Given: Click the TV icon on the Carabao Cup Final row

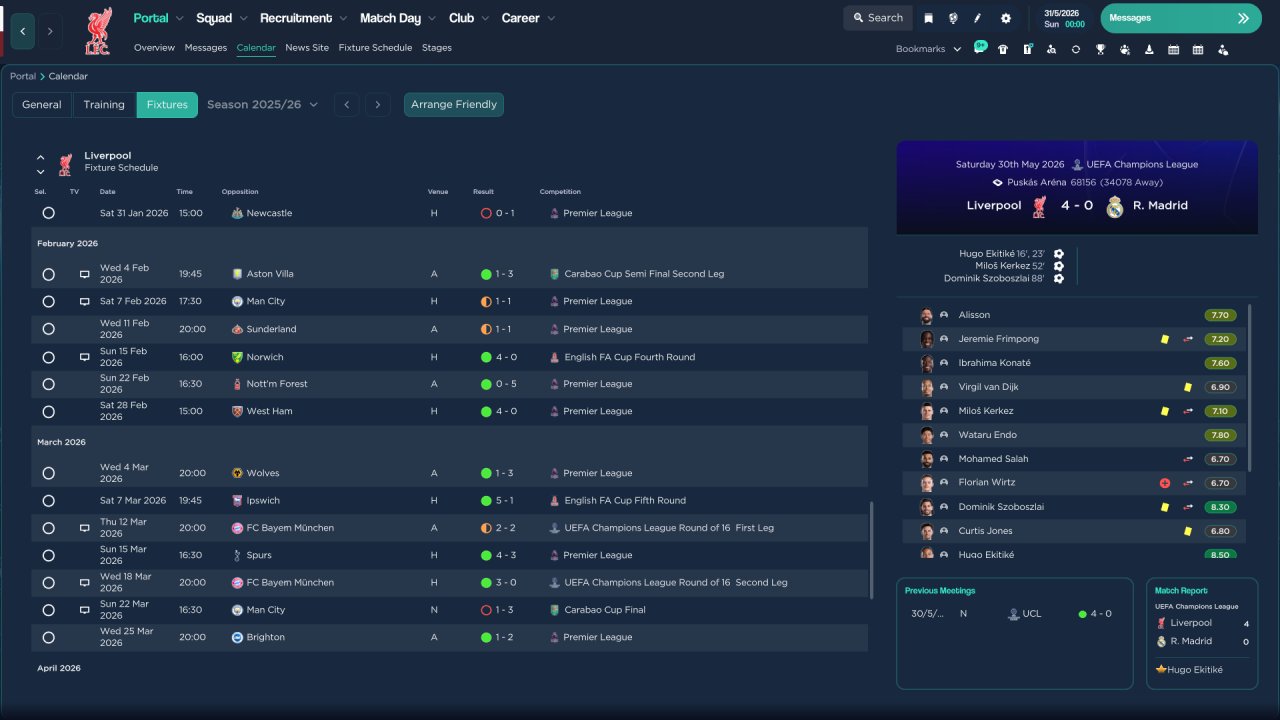Looking at the screenshot, I should [85, 610].
